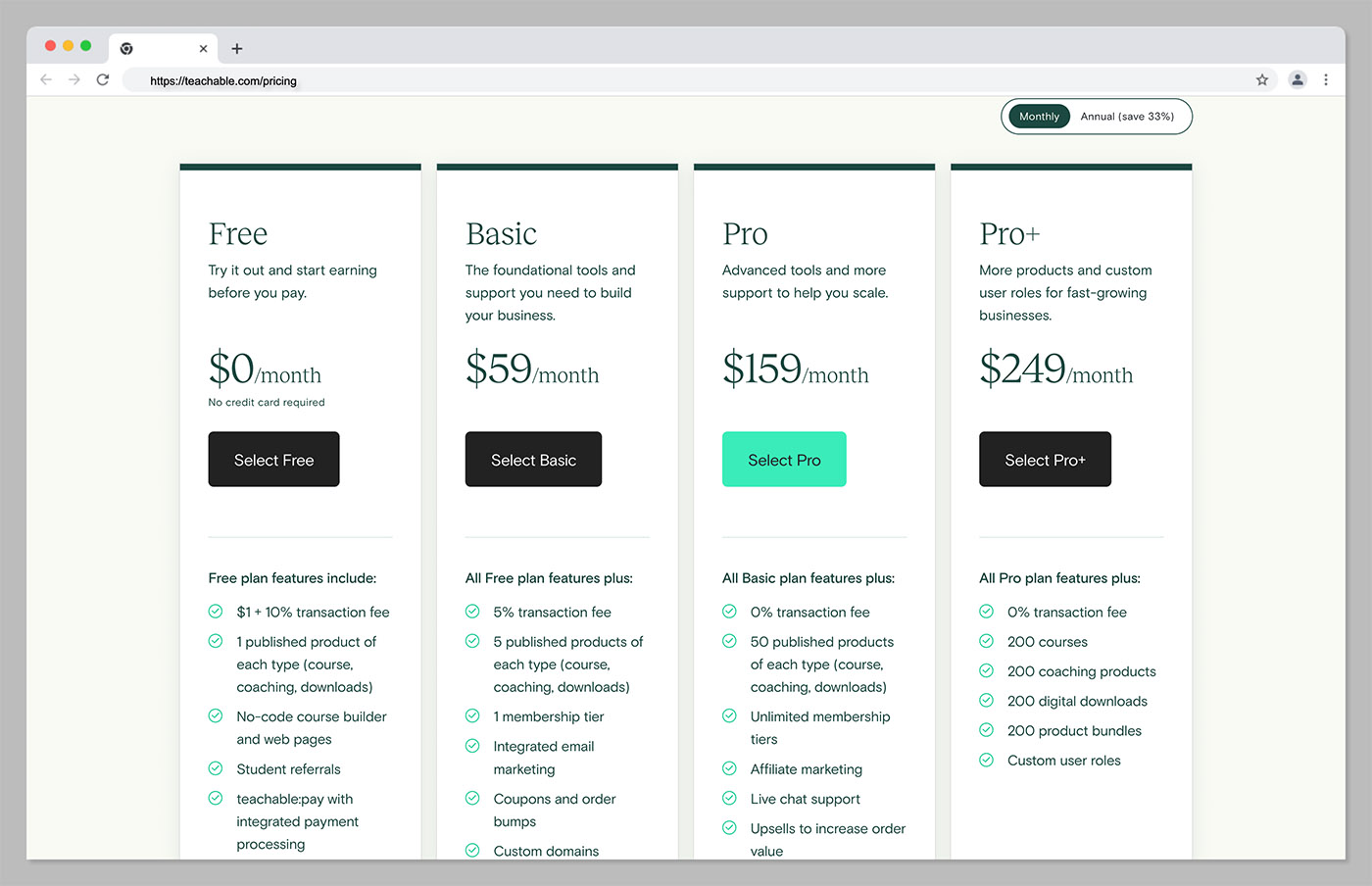Image resolution: width=1372 pixels, height=886 pixels.
Task: Choose the Basic plan
Action: [533, 459]
